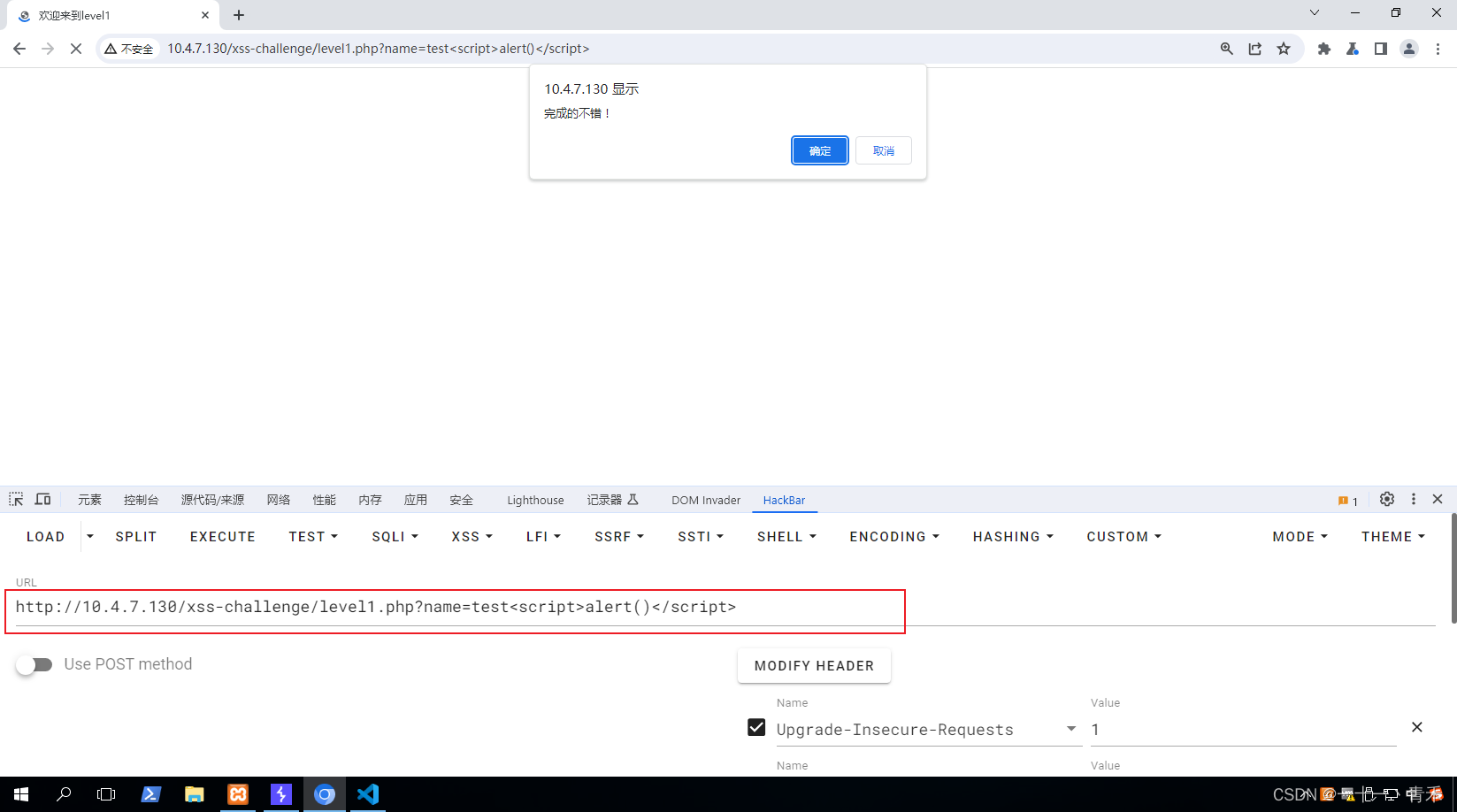Switch to 安全 DevTools tab
1457x812 pixels.
point(462,500)
